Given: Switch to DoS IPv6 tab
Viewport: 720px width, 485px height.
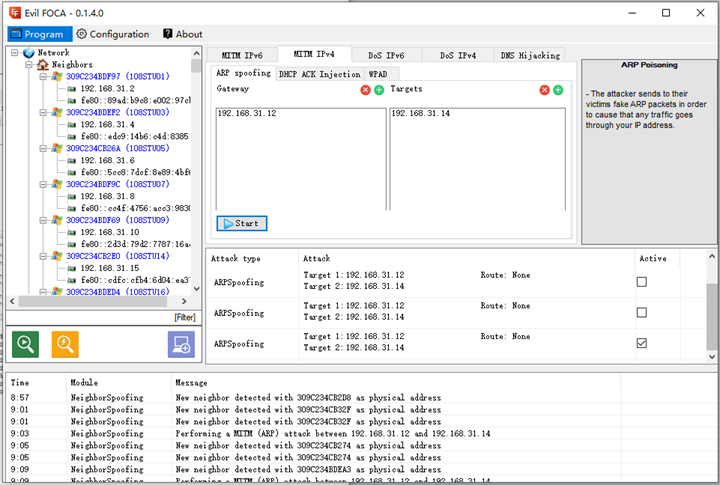Looking at the screenshot, I should [x=386, y=55].
